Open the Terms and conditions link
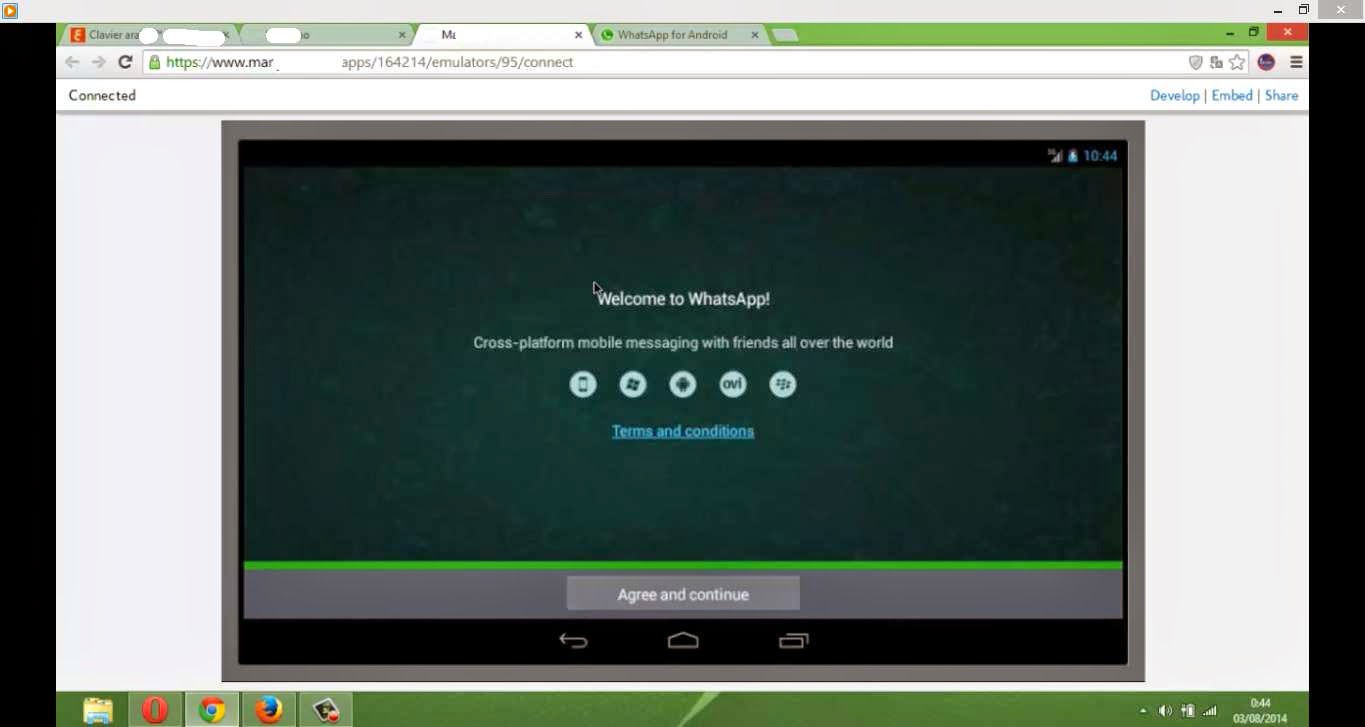The width and height of the screenshot is (1365, 727). pyautogui.click(x=683, y=431)
